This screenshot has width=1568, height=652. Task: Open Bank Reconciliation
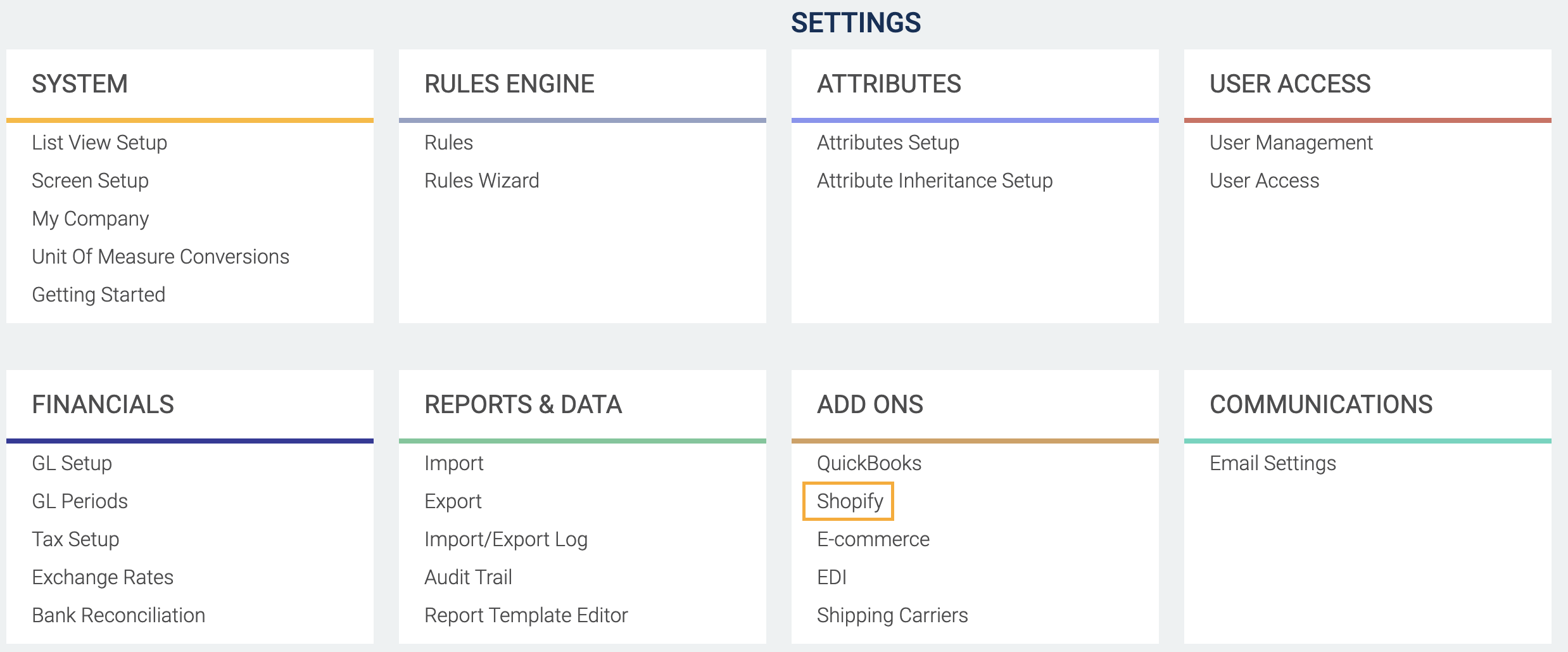(118, 615)
